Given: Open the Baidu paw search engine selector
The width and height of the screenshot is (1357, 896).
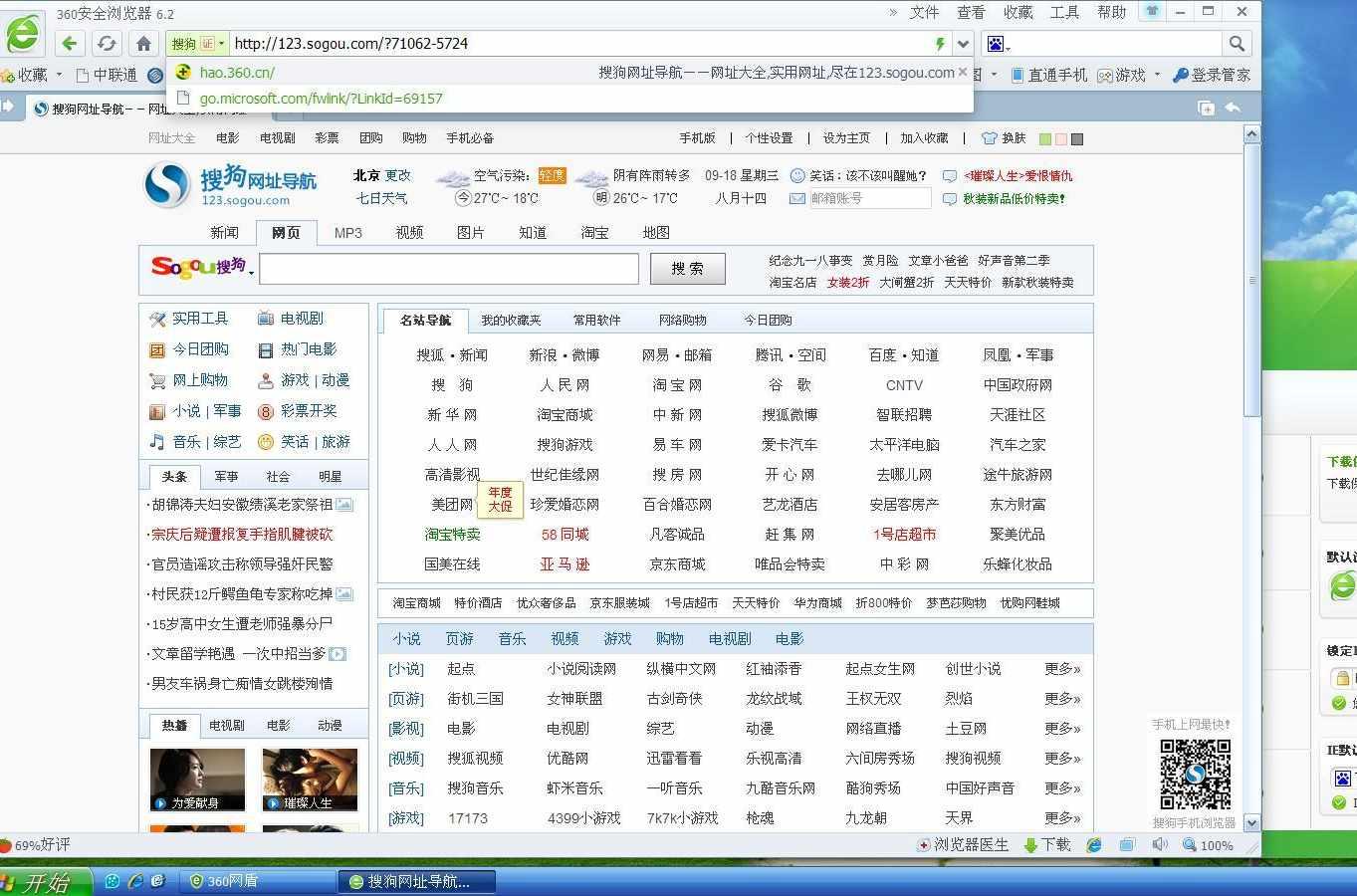Looking at the screenshot, I should click(998, 44).
